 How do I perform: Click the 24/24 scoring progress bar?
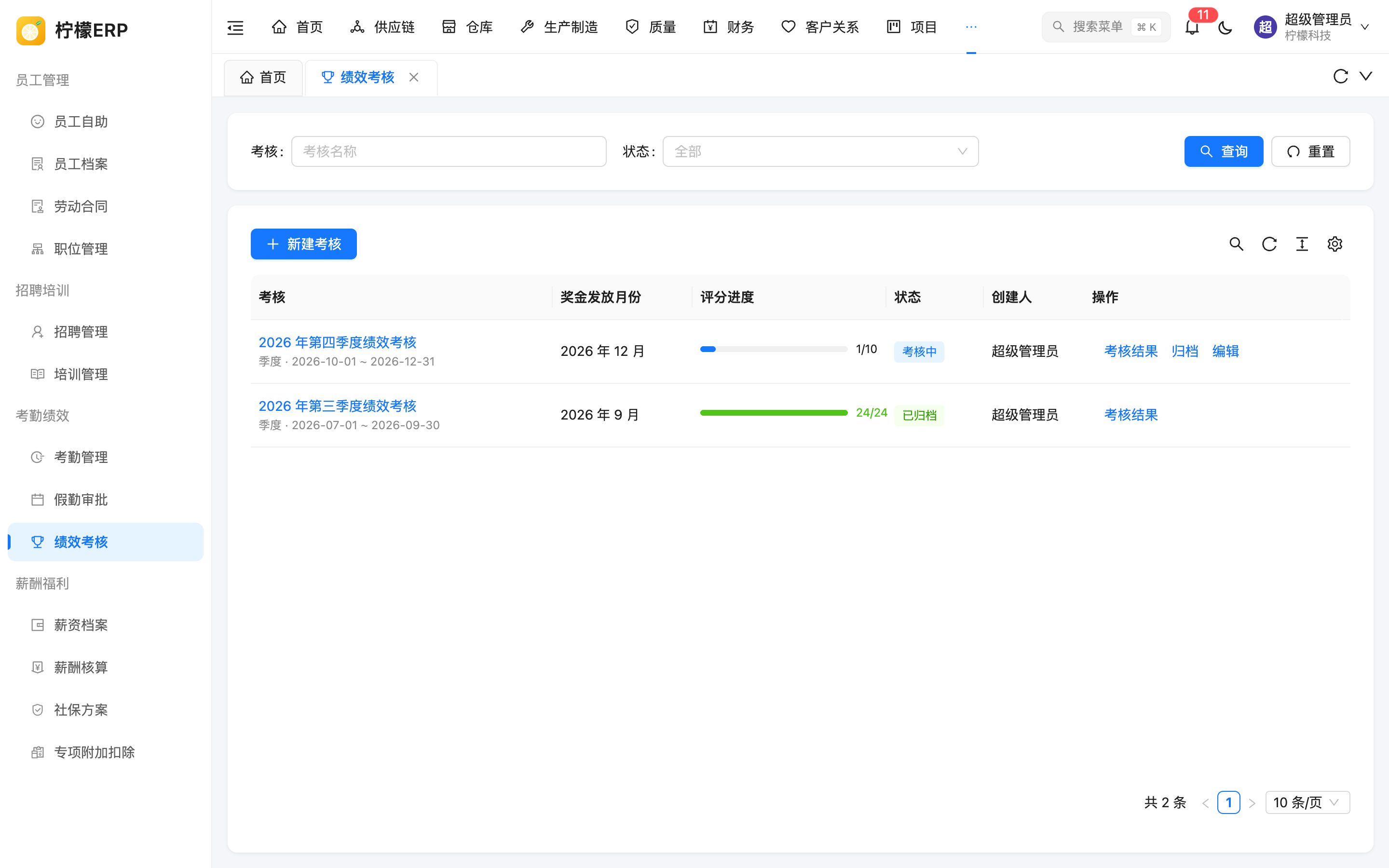click(x=774, y=413)
